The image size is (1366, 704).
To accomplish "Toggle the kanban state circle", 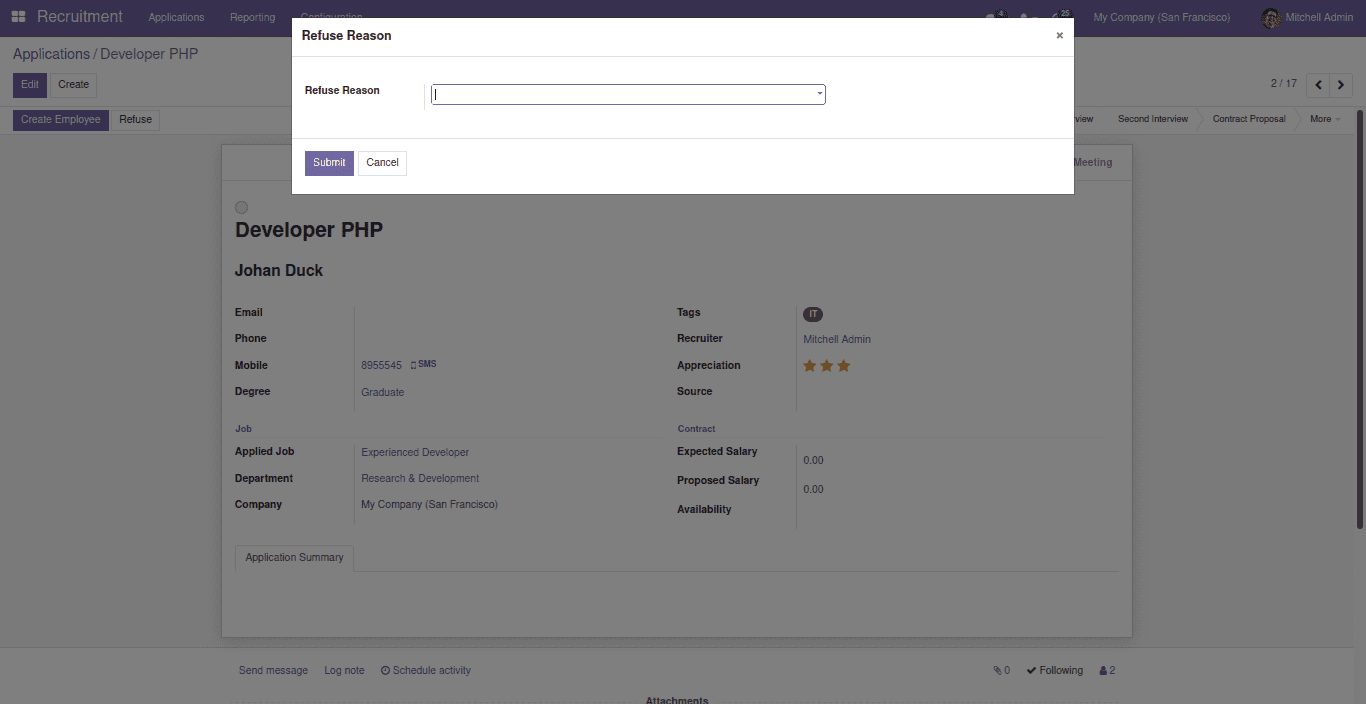I will pyautogui.click(x=241, y=207).
